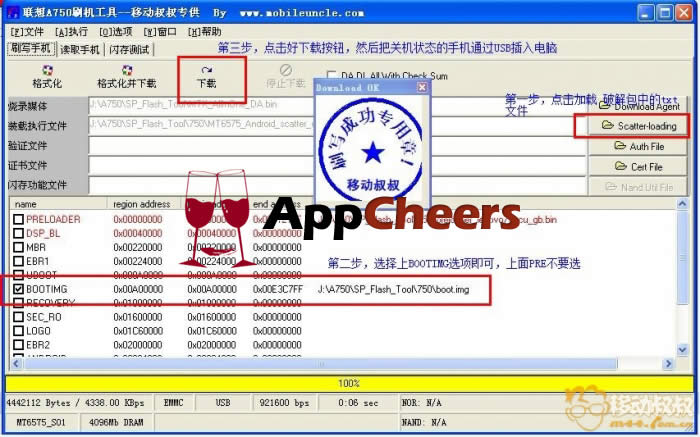Switch to the 读取手机 tab
Image resolution: width=700 pixels, height=437 pixels.
click(x=80, y=49)
